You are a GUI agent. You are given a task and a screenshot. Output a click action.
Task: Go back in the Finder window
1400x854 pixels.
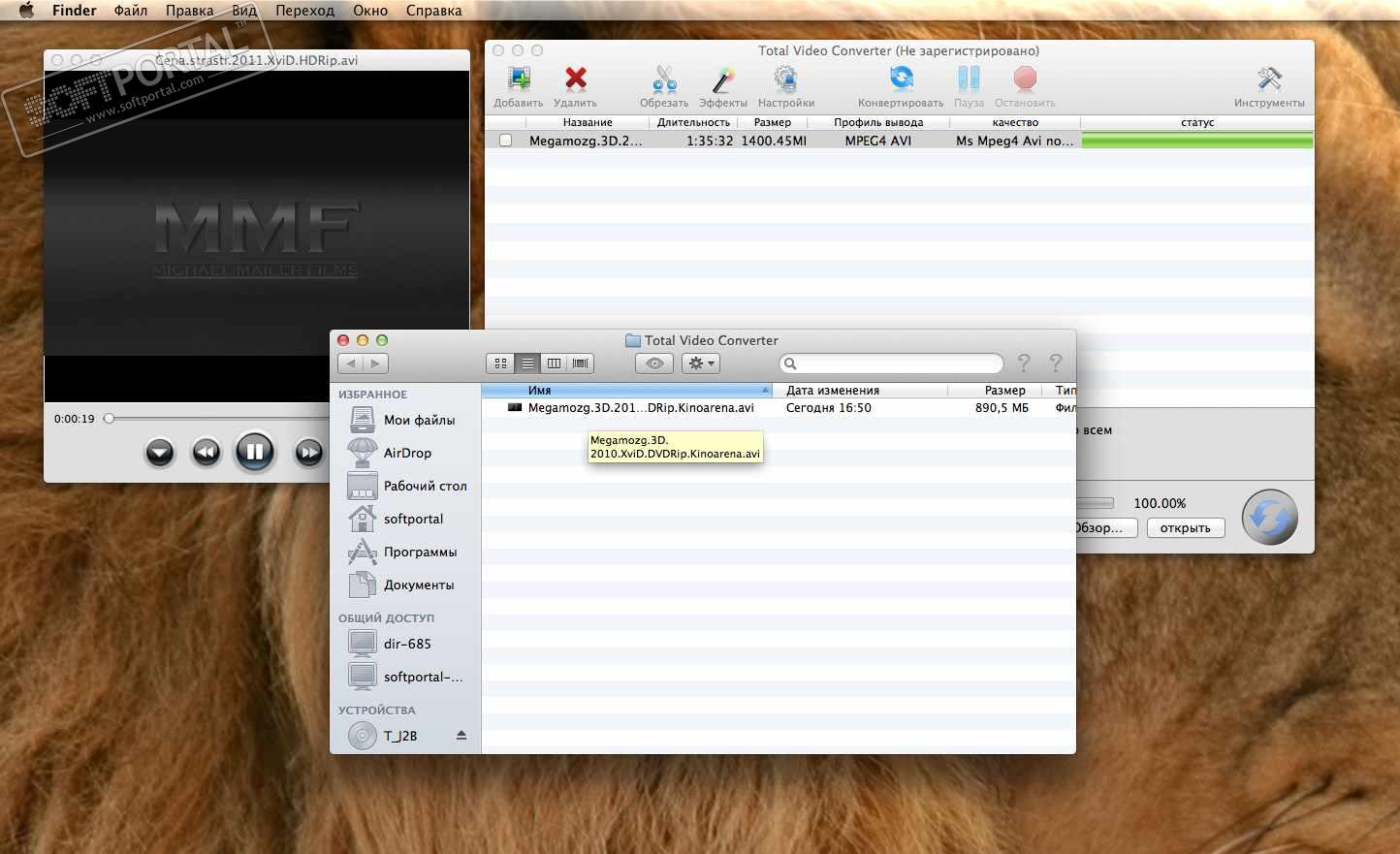350,364
